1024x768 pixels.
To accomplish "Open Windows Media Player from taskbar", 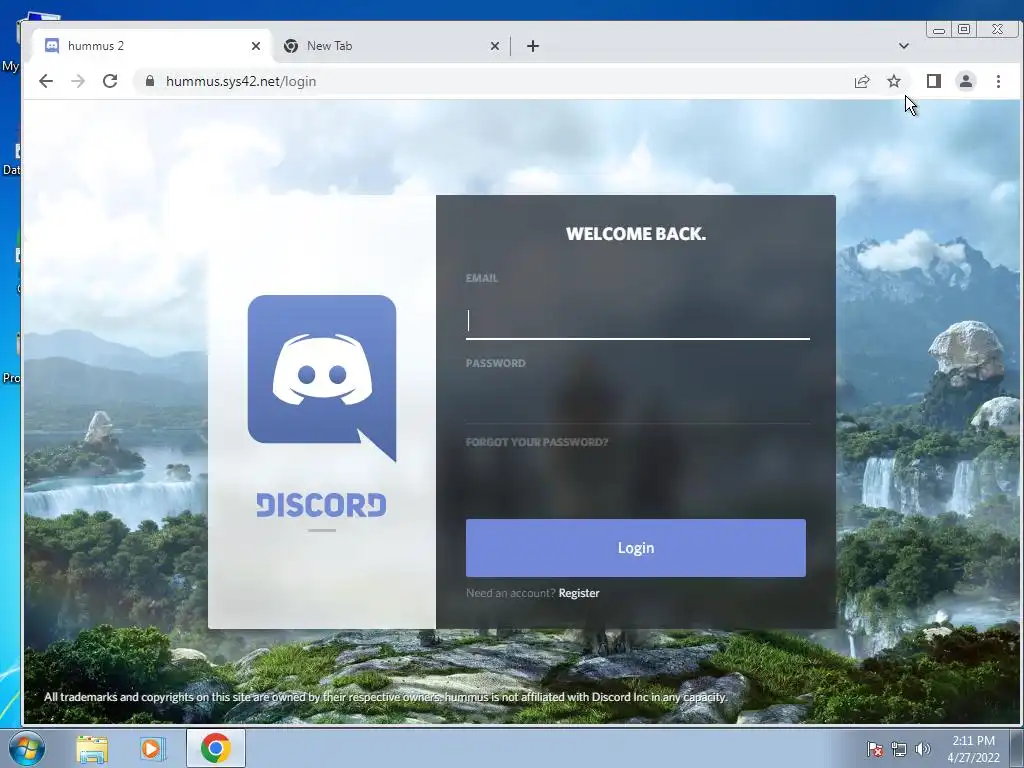I will pos(152,748).
